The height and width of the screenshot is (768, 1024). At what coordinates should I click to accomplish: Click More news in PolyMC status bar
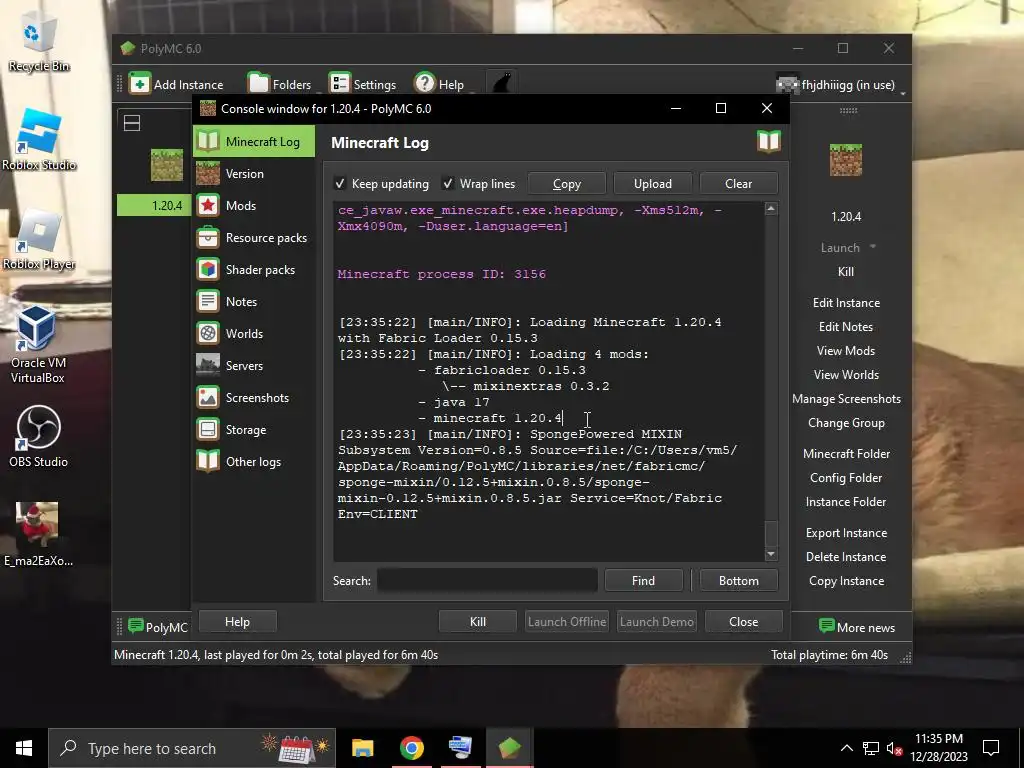pos(856,628)
